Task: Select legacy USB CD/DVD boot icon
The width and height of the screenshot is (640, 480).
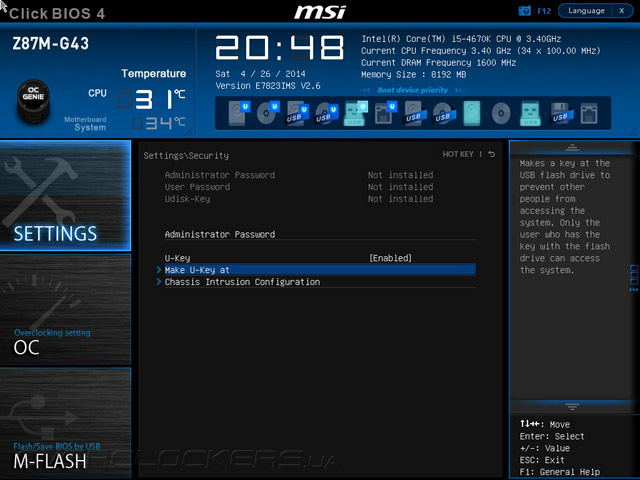Action: click(444, 113)
